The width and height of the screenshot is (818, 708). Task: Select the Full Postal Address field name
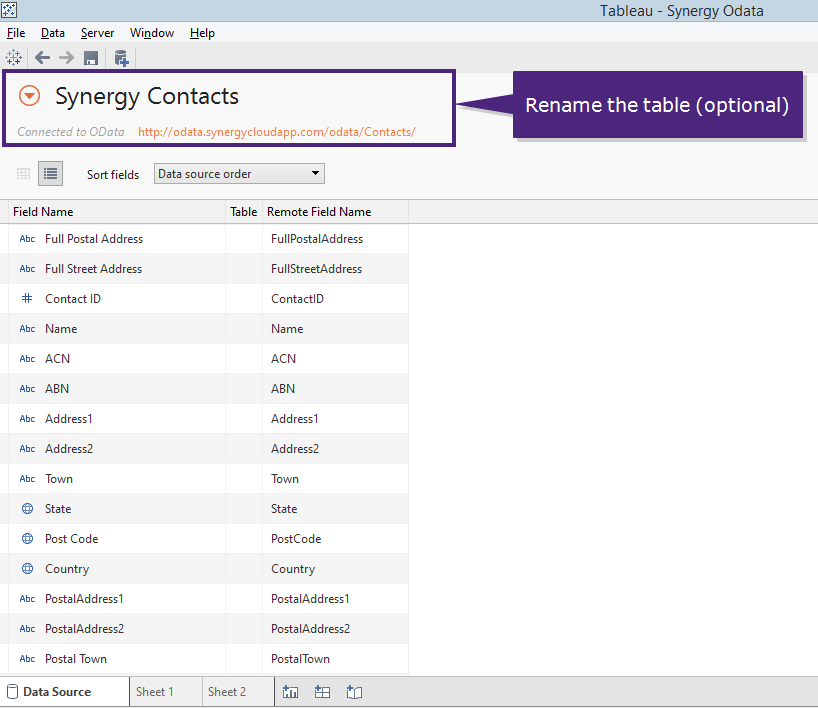[94, 239]
